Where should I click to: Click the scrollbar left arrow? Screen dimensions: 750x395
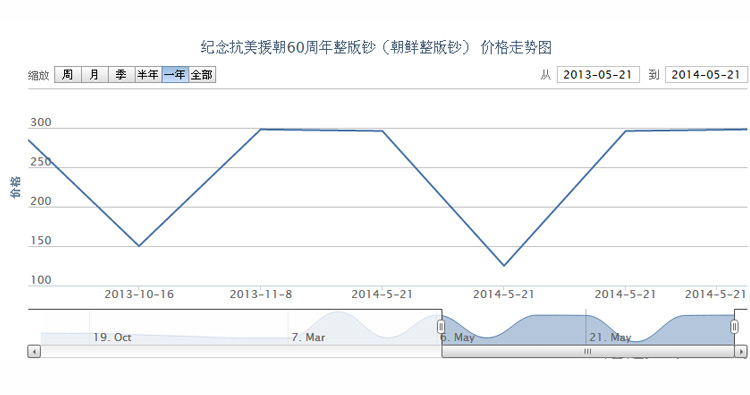pyautogui.click(x=34, y=351)
